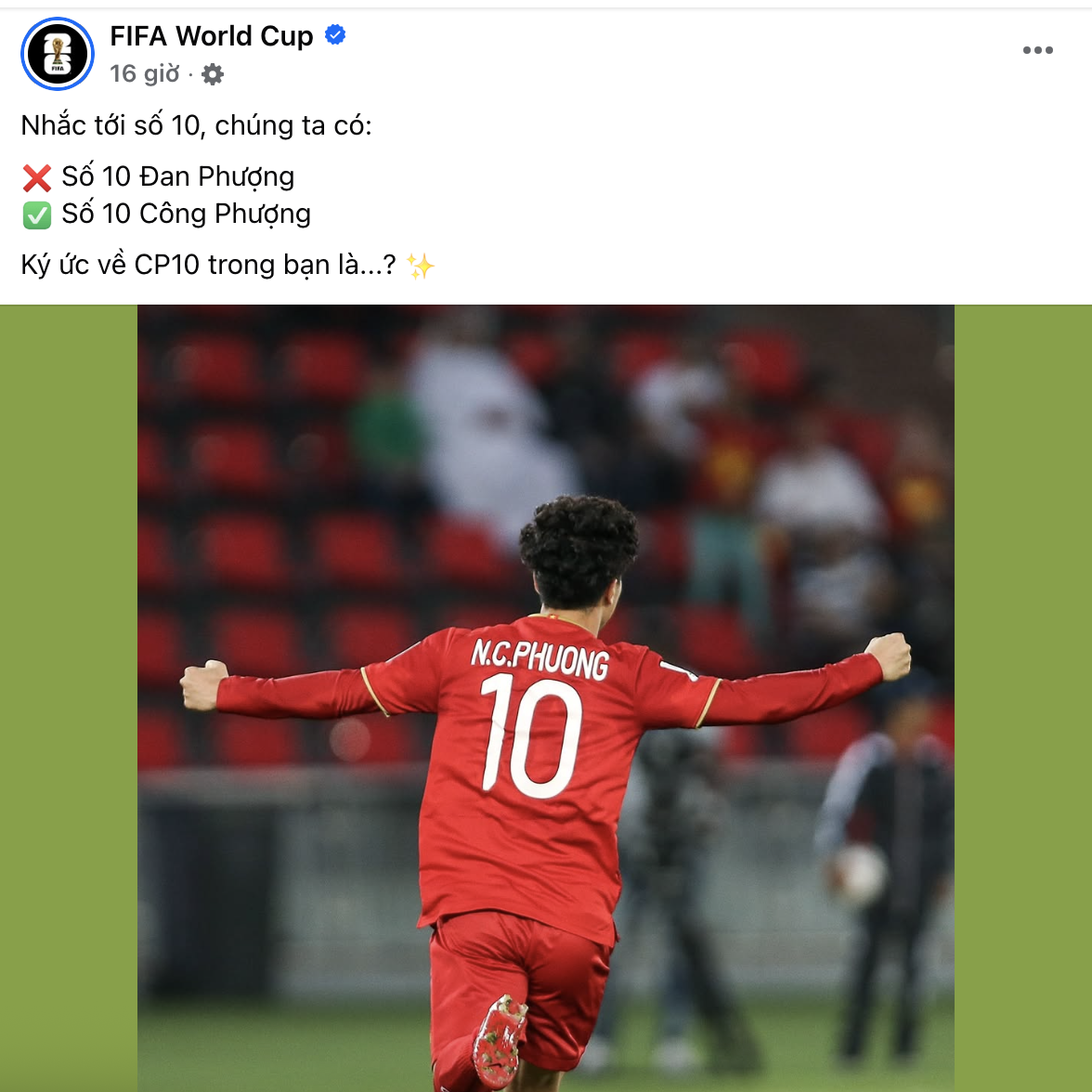Click the red cross mark emoji

pyautogui.click(x=37, y=177)
